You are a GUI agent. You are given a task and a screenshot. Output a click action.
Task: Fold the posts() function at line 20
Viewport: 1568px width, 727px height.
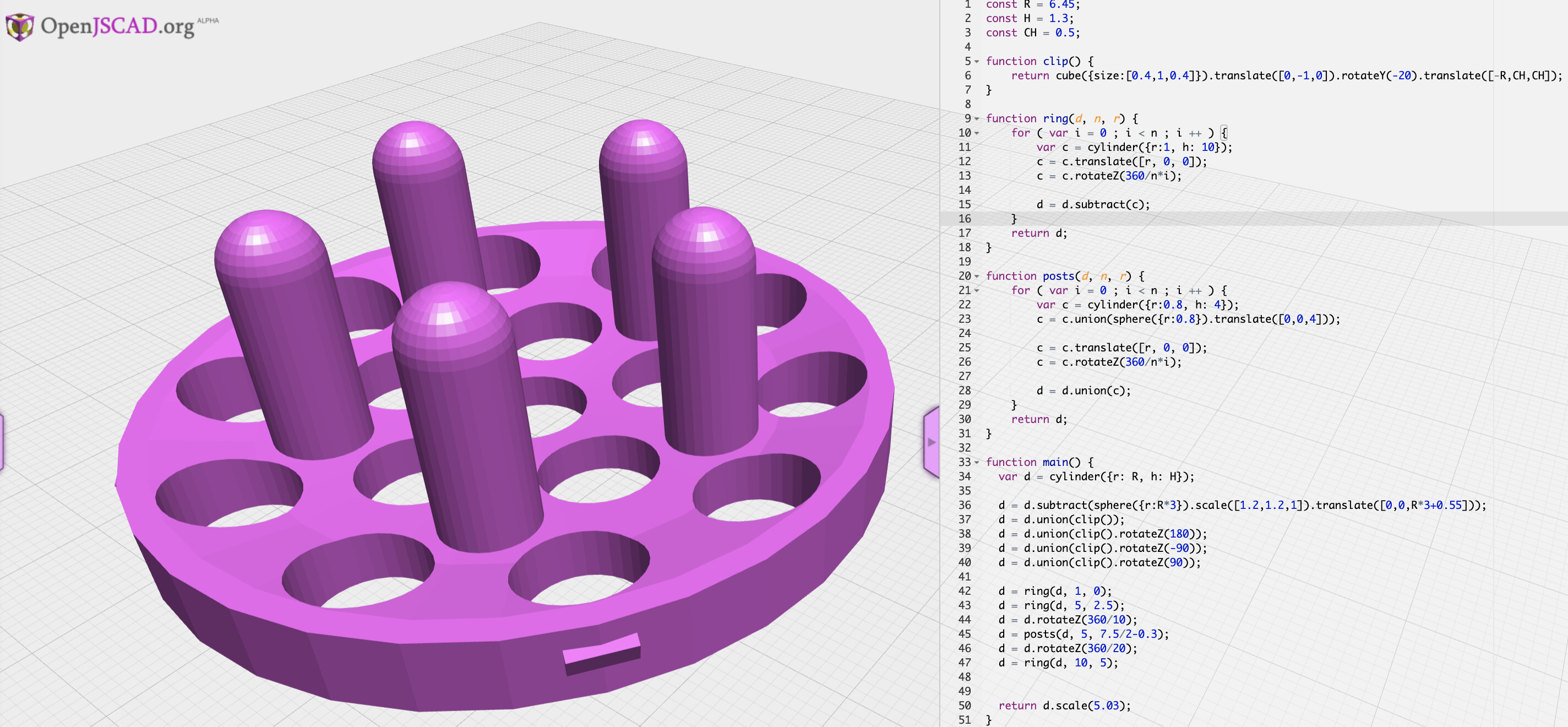tap(977, 276)
